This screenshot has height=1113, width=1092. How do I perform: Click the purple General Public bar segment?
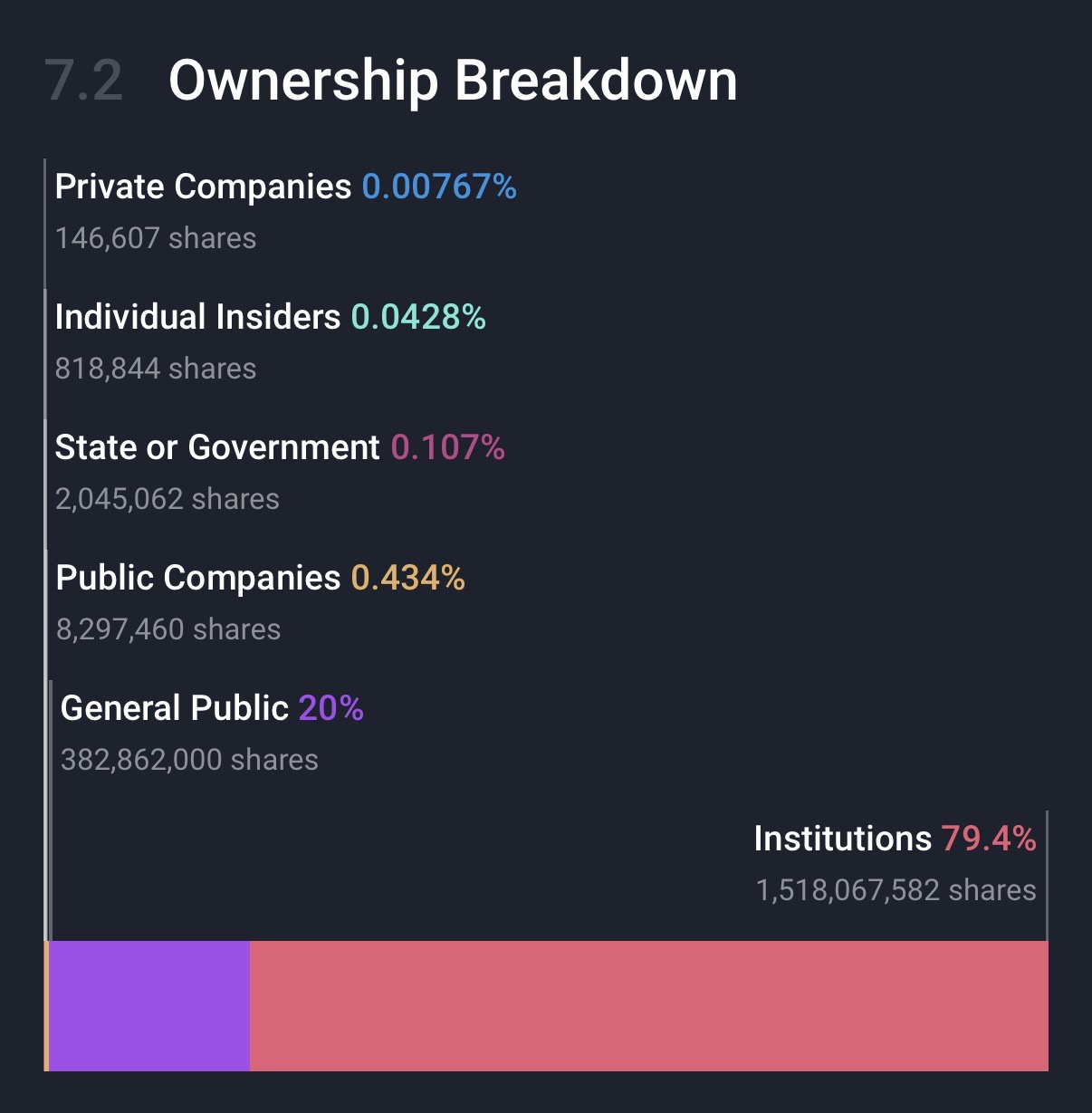(149, 1005)
